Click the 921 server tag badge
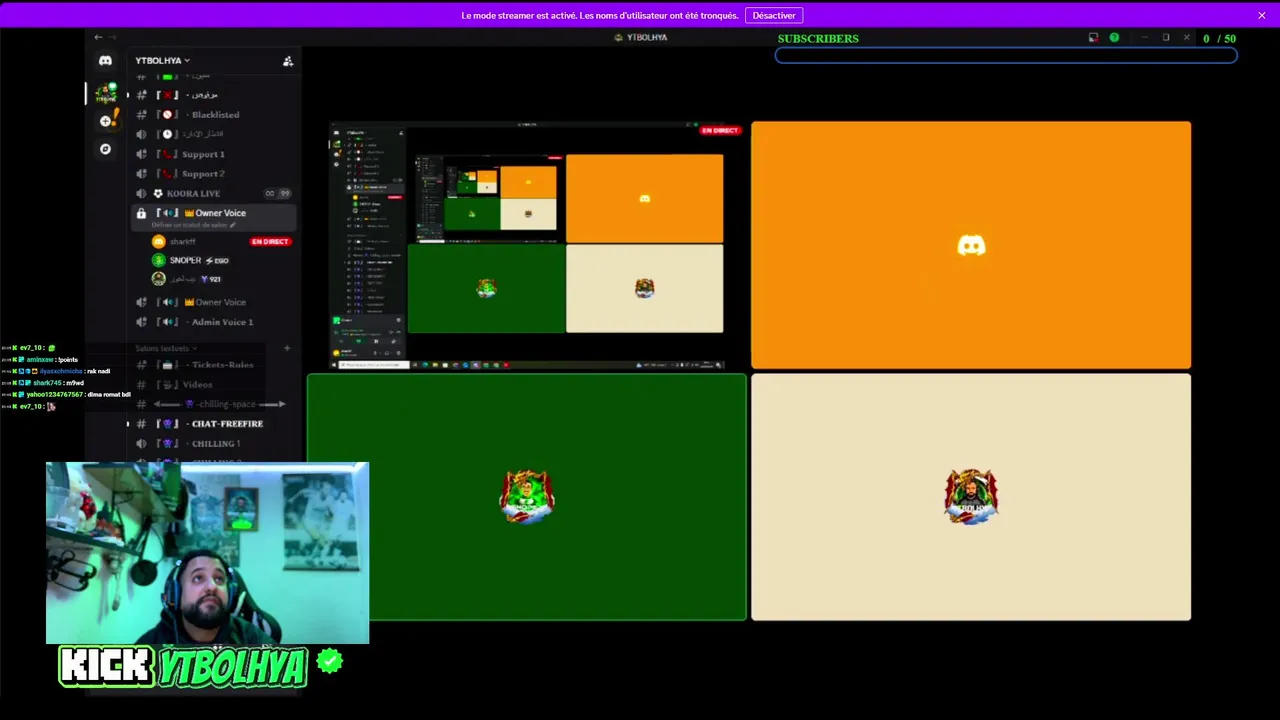The height and width of the screenshot is (720, 1280). [211, 279]
